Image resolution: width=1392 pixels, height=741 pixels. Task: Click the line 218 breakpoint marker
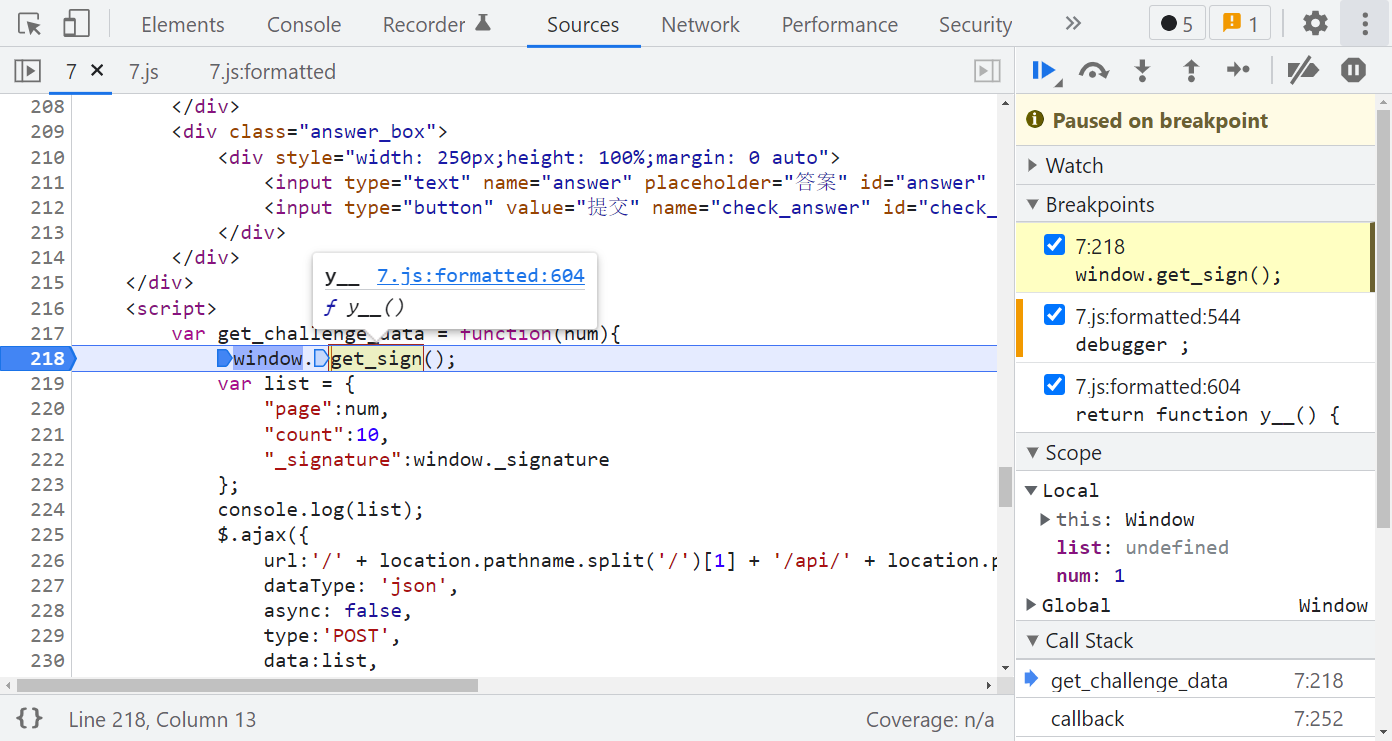click(x=38, y=358)
